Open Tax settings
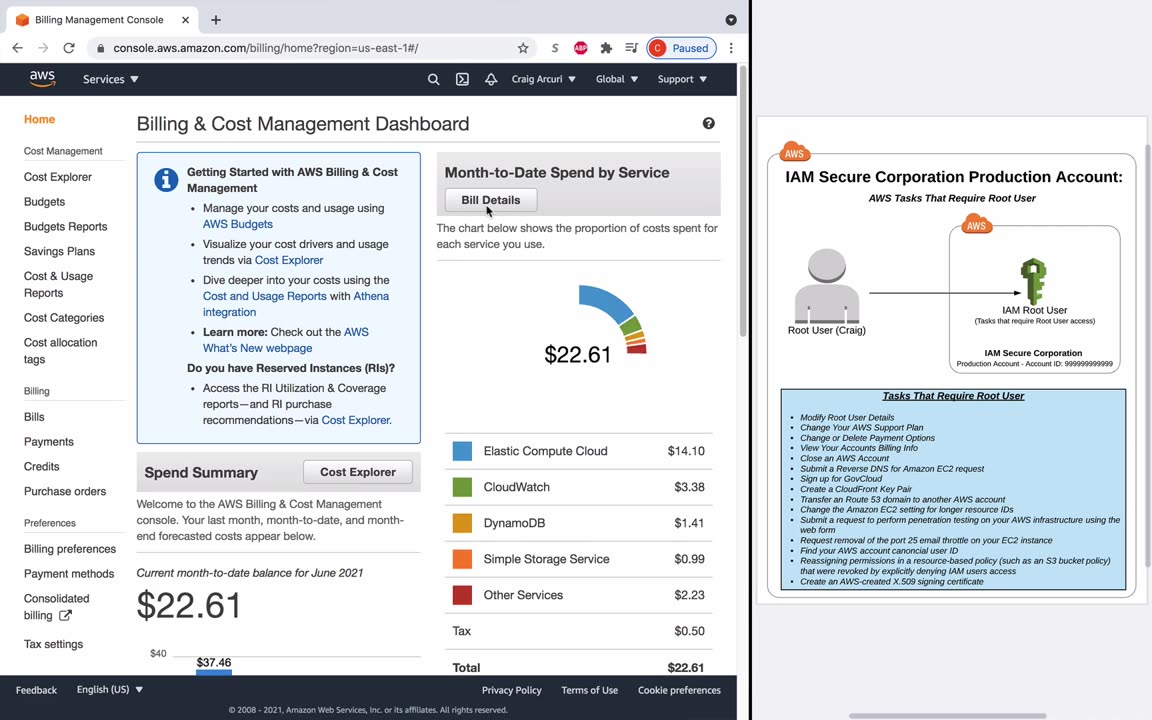 pyautogui.click(x=53, y=644)
